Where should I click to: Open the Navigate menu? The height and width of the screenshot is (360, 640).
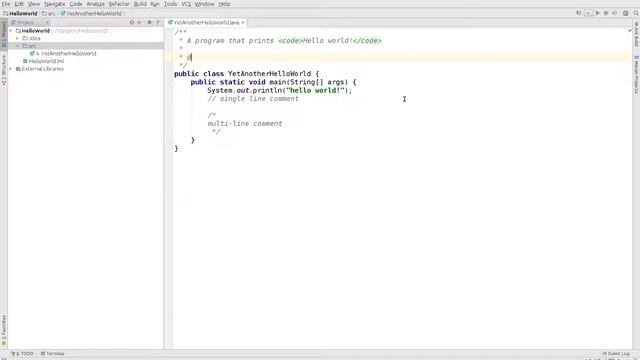pos(55,4)
